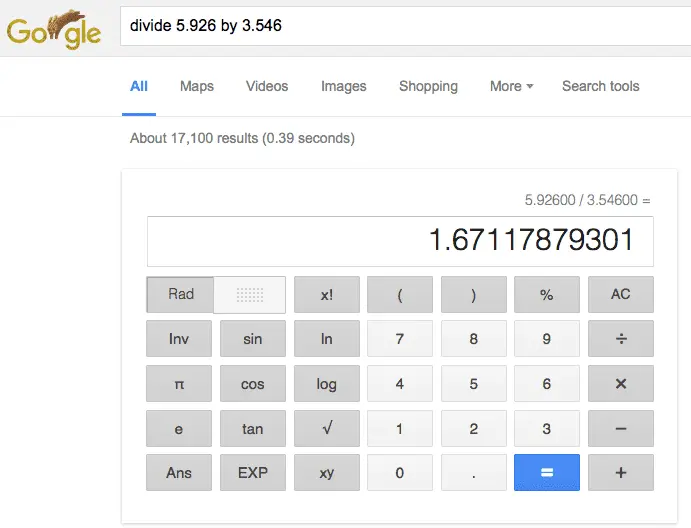Tap the number 7 key
Image resolution: width=691 pixels, height=528 pixels.
400,338
